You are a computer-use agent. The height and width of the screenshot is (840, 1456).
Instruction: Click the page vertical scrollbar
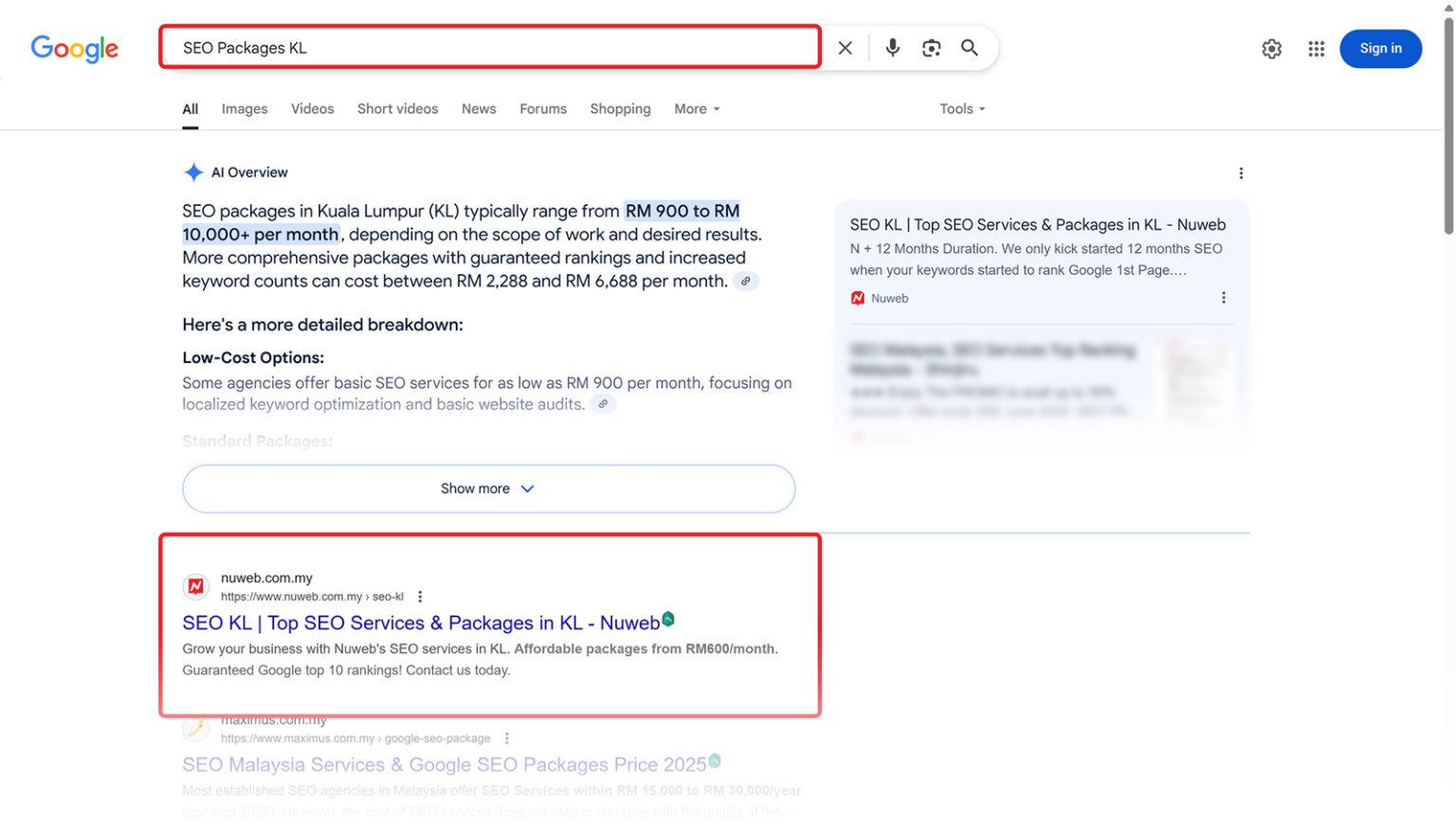click(1447, 123)
